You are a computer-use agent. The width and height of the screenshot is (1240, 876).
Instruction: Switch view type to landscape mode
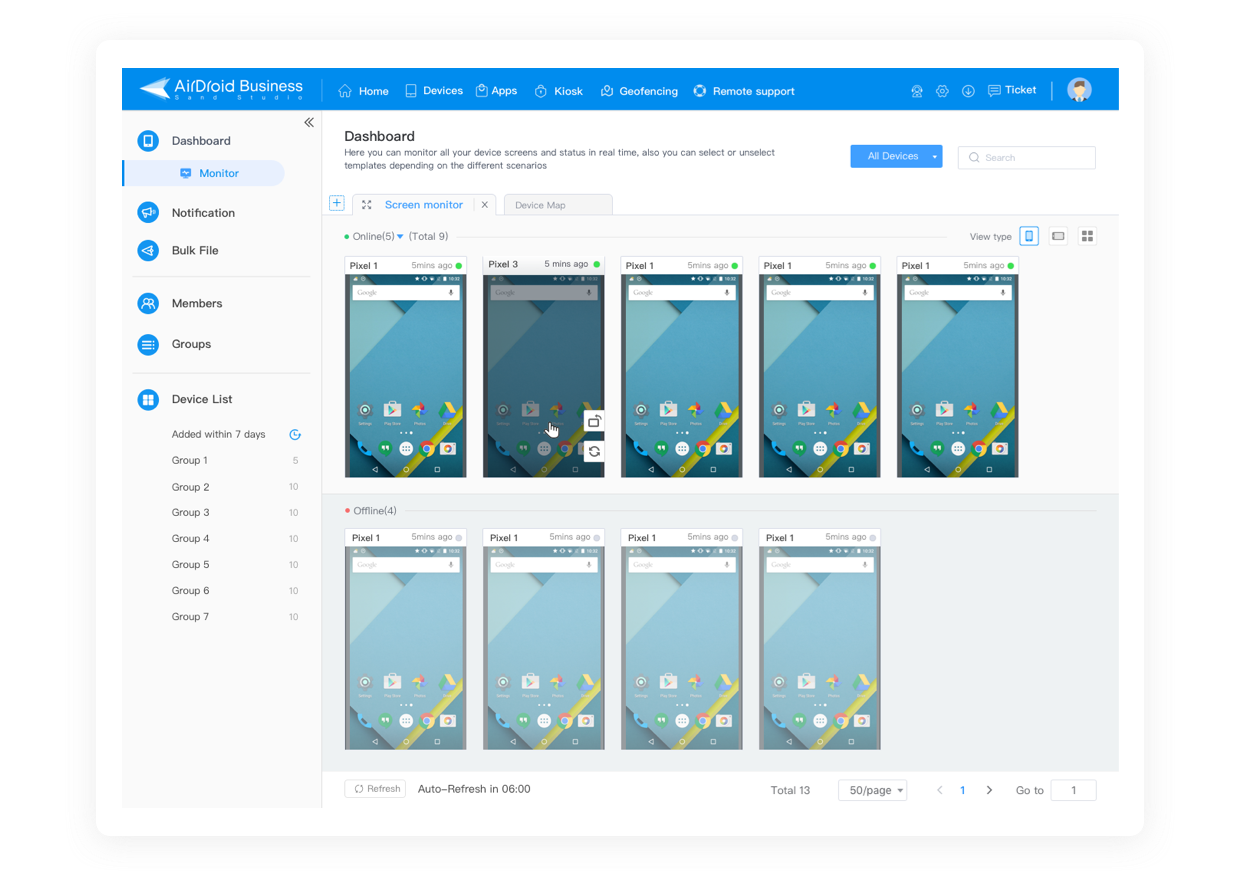tap(1059, 236)
